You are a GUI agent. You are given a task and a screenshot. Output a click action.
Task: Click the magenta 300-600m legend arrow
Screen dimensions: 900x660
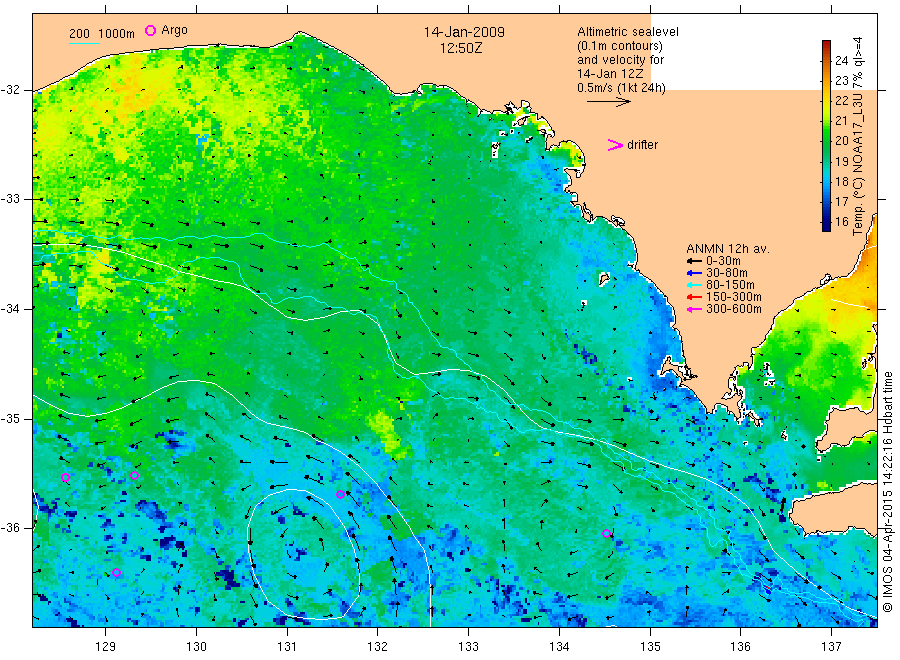[694, 309]
